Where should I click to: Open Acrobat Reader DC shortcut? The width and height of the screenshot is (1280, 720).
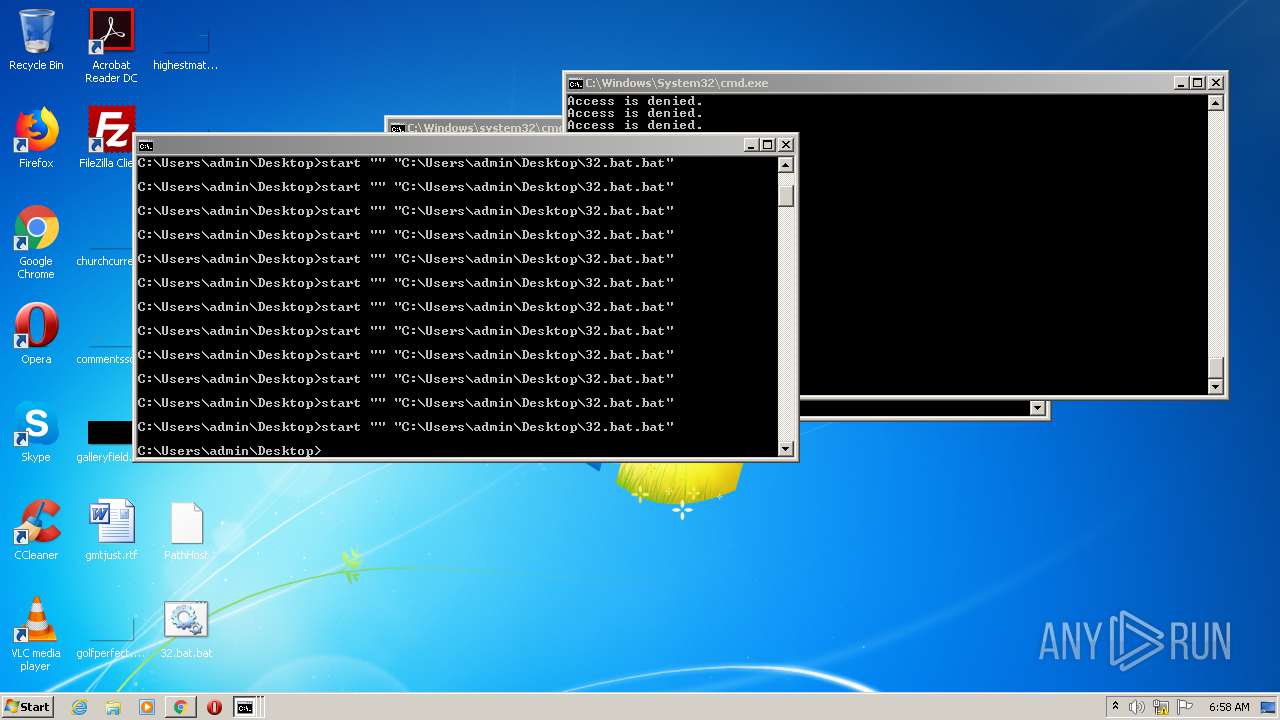[x=111, y=46]
